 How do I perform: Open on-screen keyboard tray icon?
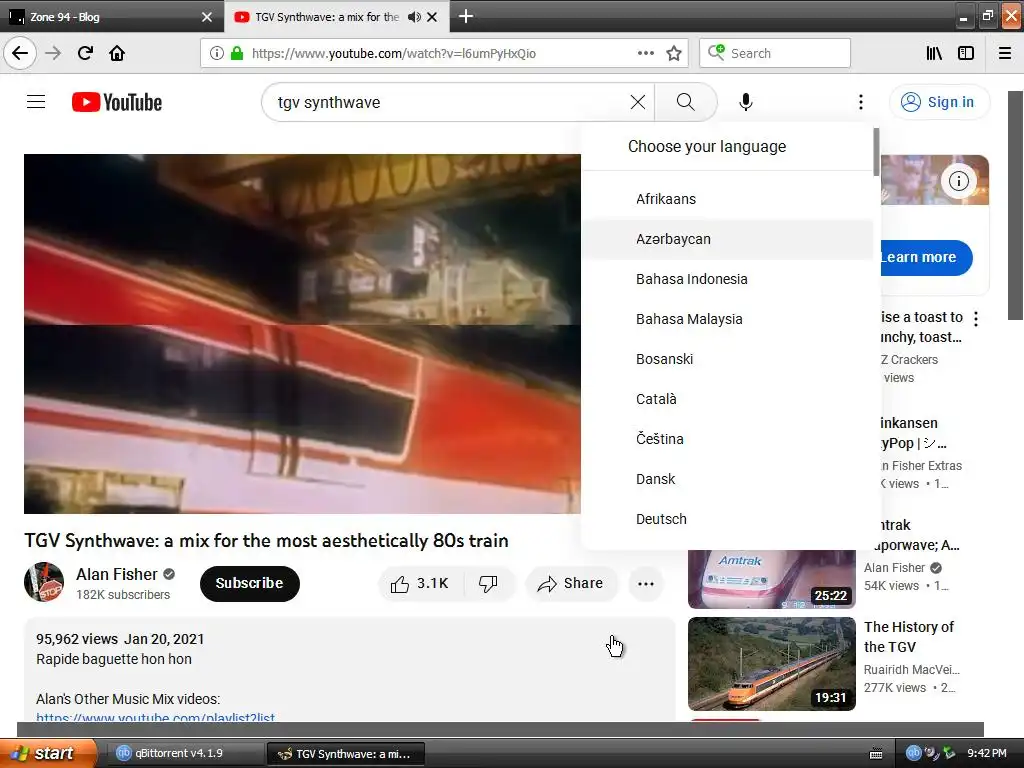(876, 754)
